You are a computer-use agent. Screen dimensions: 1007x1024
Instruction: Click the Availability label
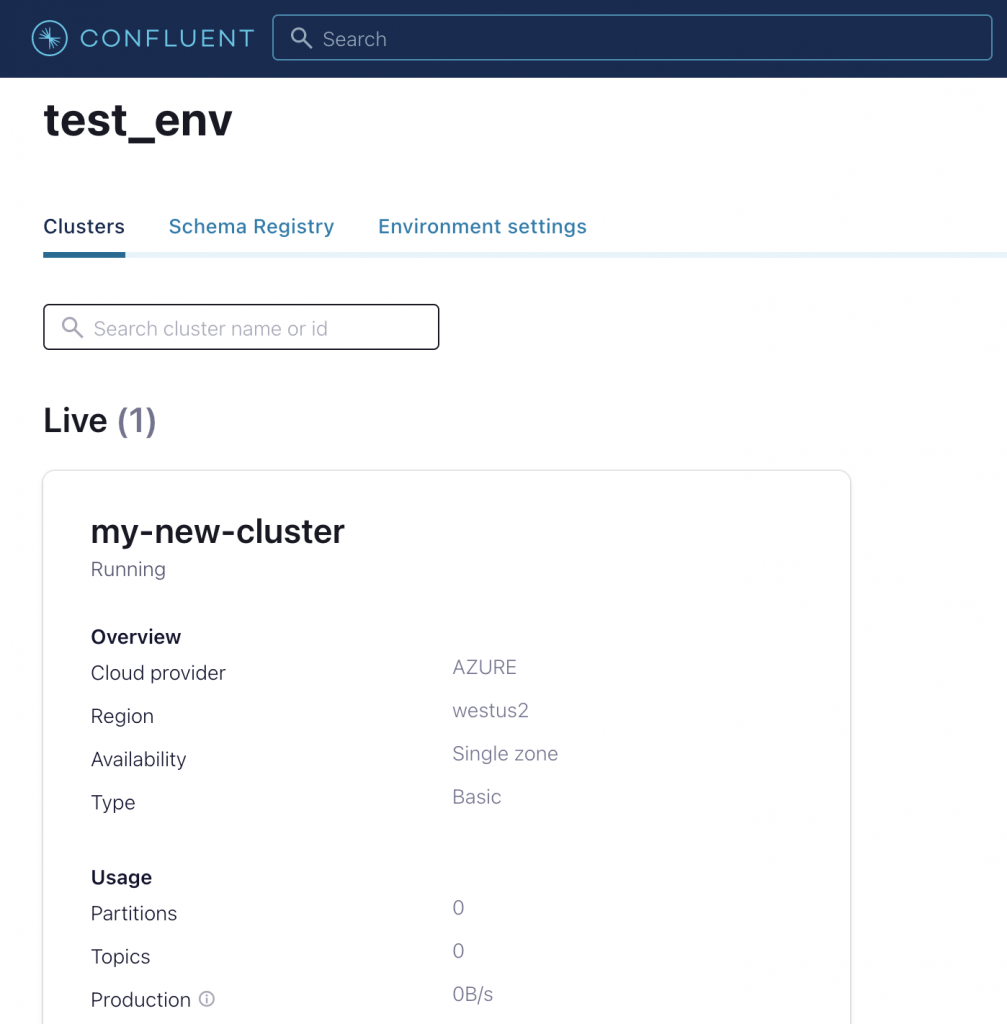(x=138, y=759)
